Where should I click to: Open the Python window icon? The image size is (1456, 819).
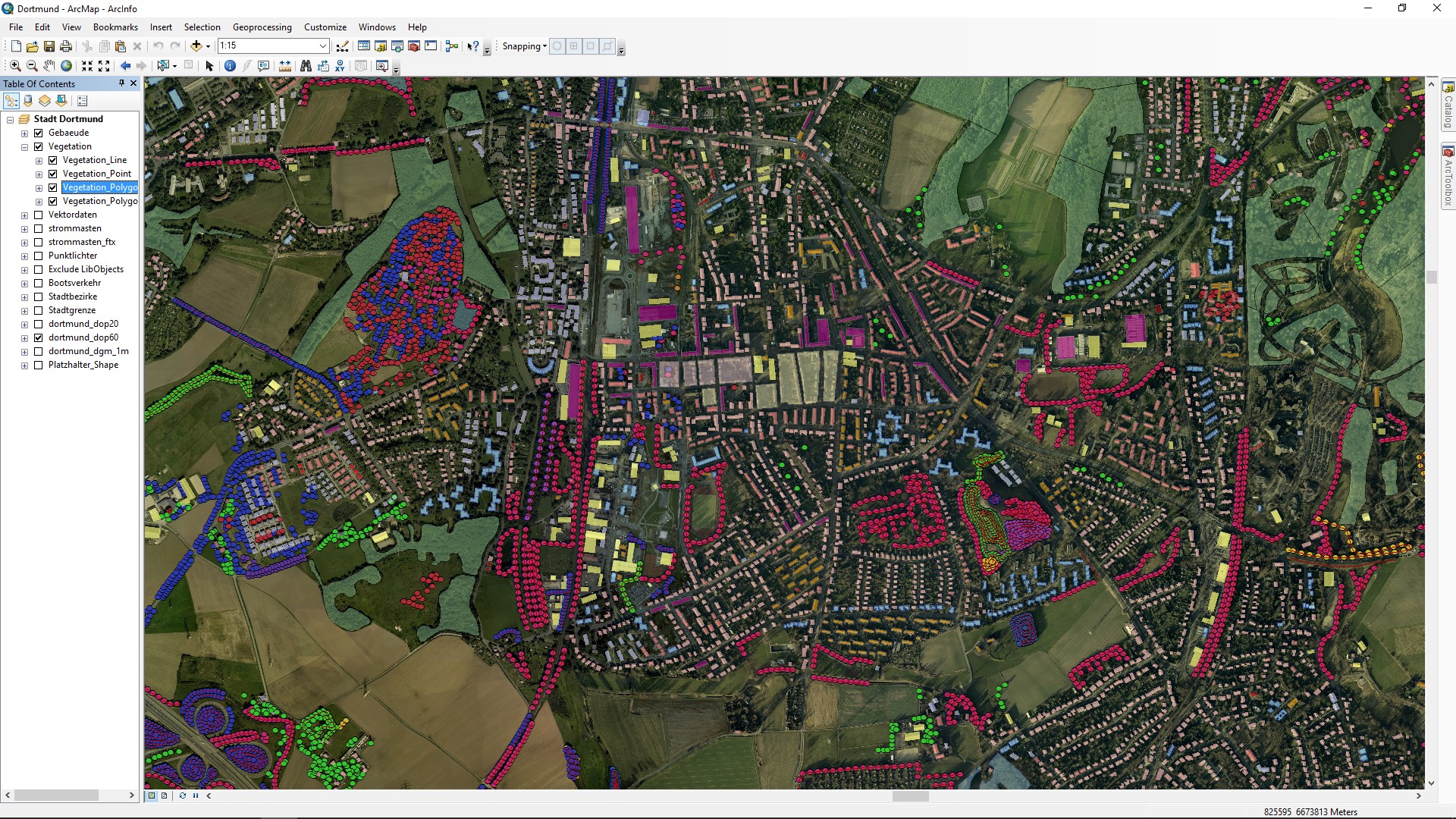pos(431,46)
